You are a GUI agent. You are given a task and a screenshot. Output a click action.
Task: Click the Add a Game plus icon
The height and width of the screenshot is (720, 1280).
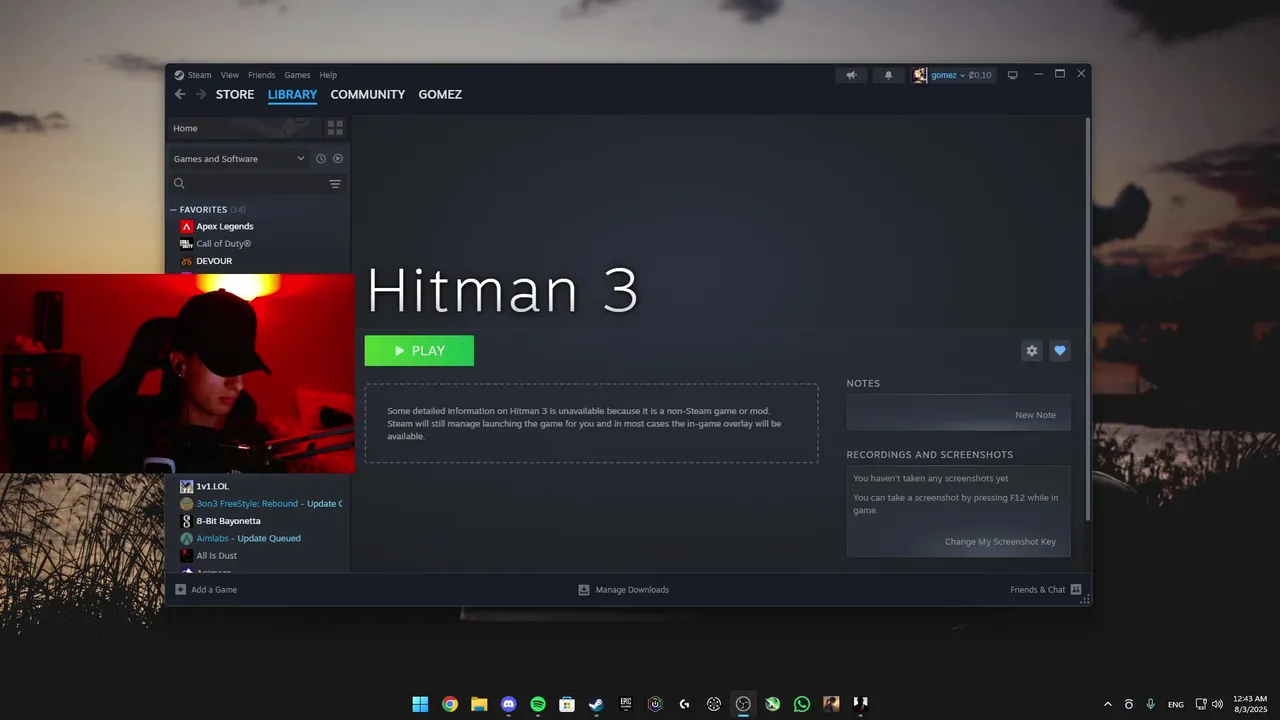(181, 590)
